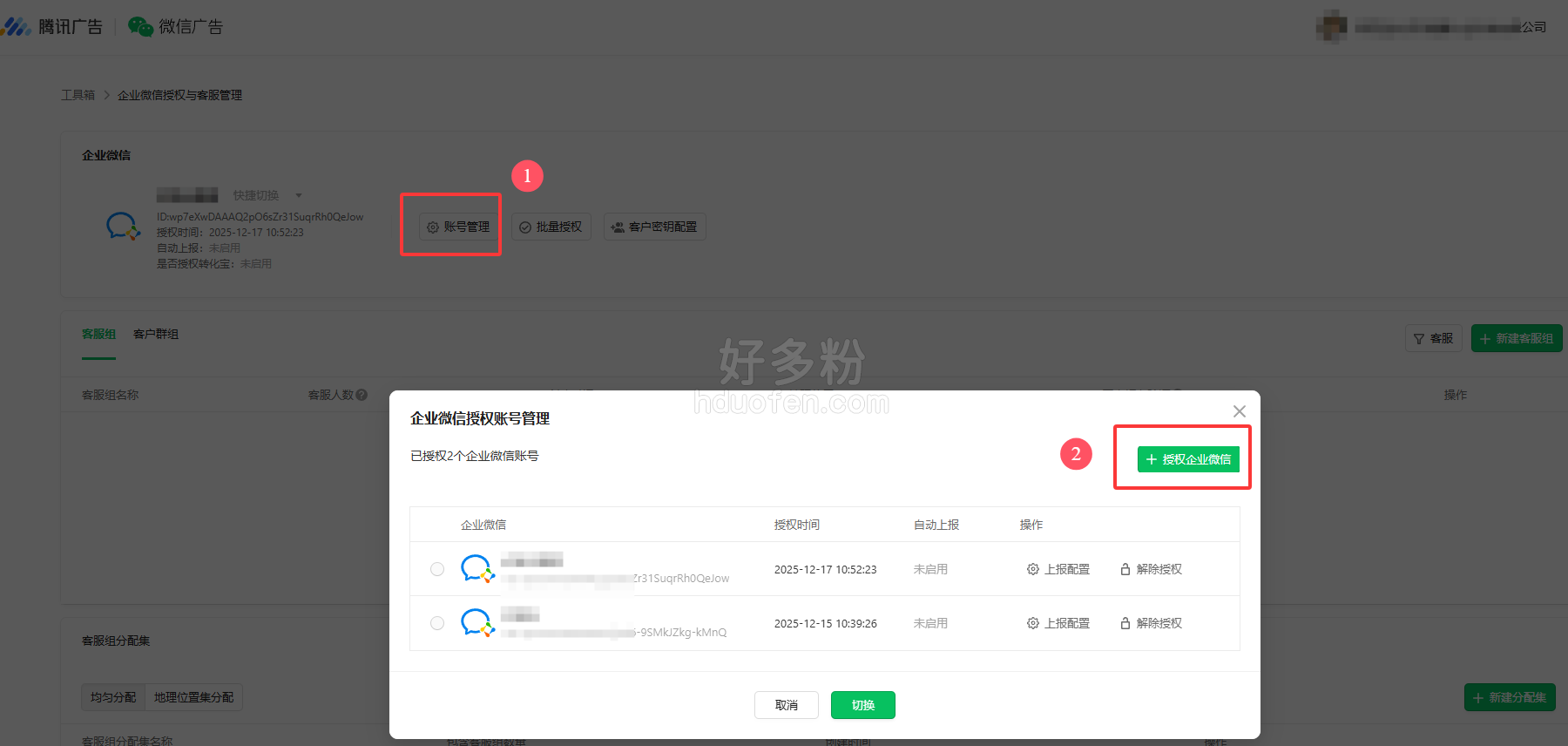Open 上报配置 for the second account
The height and width of the screenshot is (746, 1568).
point(1058,623)
